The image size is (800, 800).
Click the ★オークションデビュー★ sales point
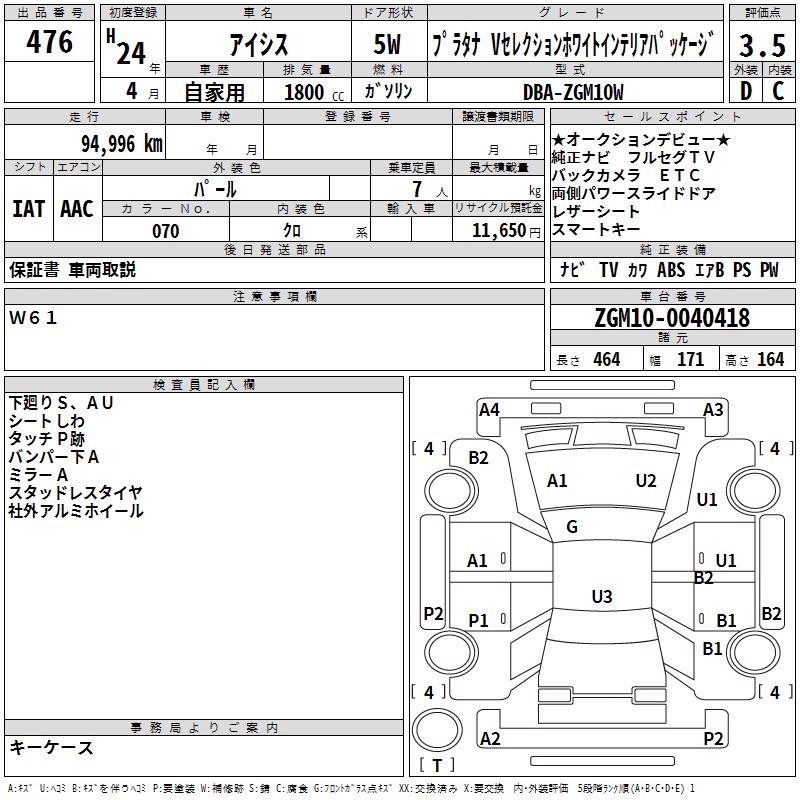tap(641, 139)
